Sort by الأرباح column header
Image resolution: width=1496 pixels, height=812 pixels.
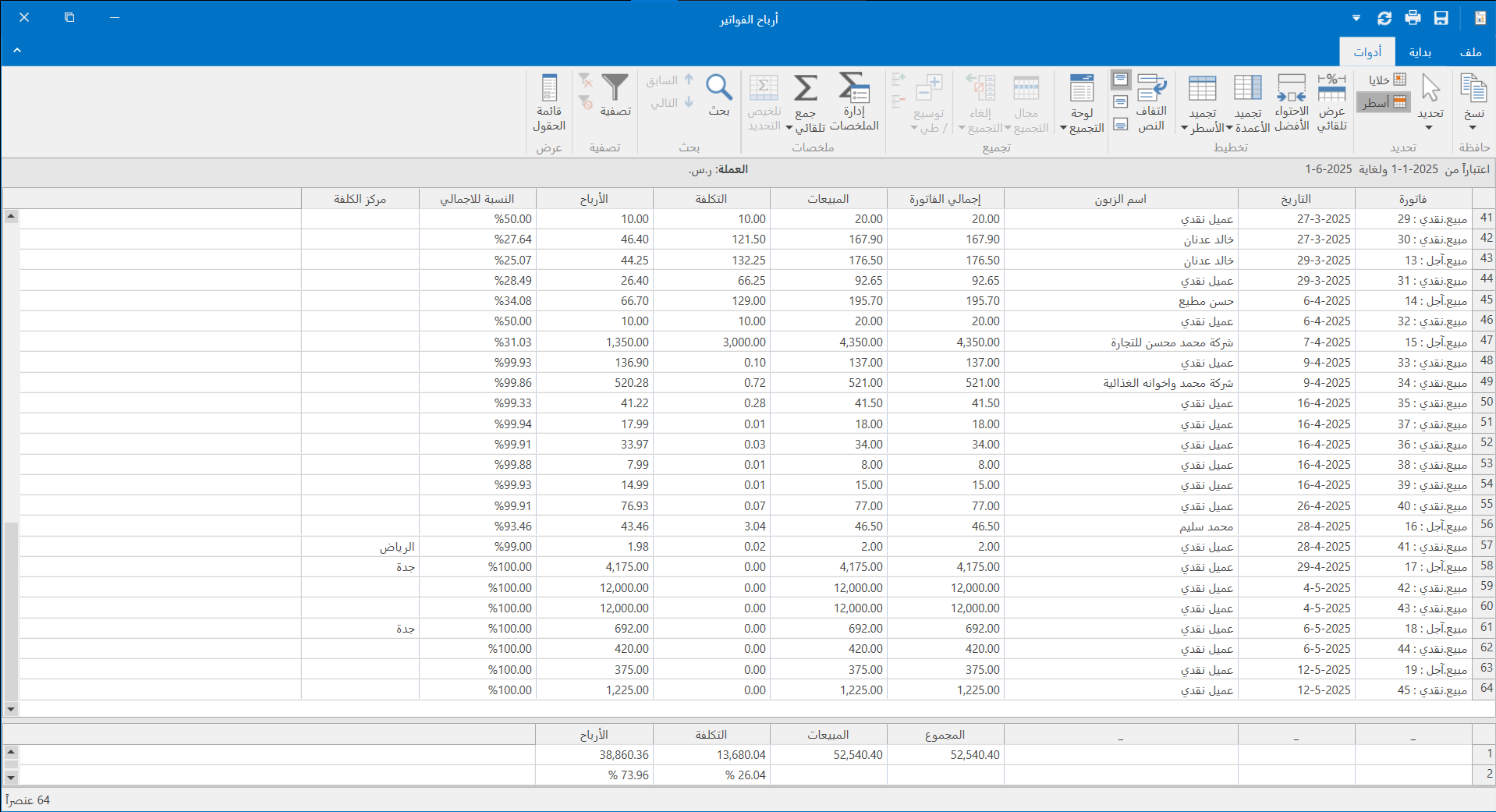point(594,199)
